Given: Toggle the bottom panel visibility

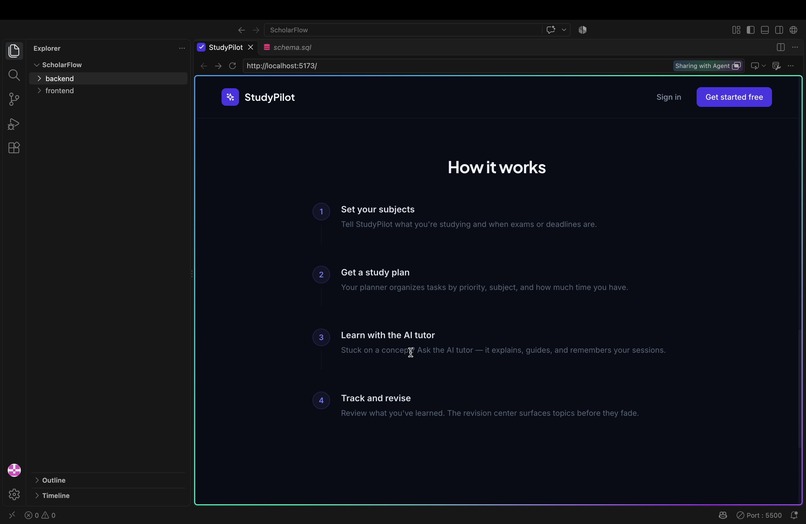Looking at the screenshot, I should tap(765, 30).
